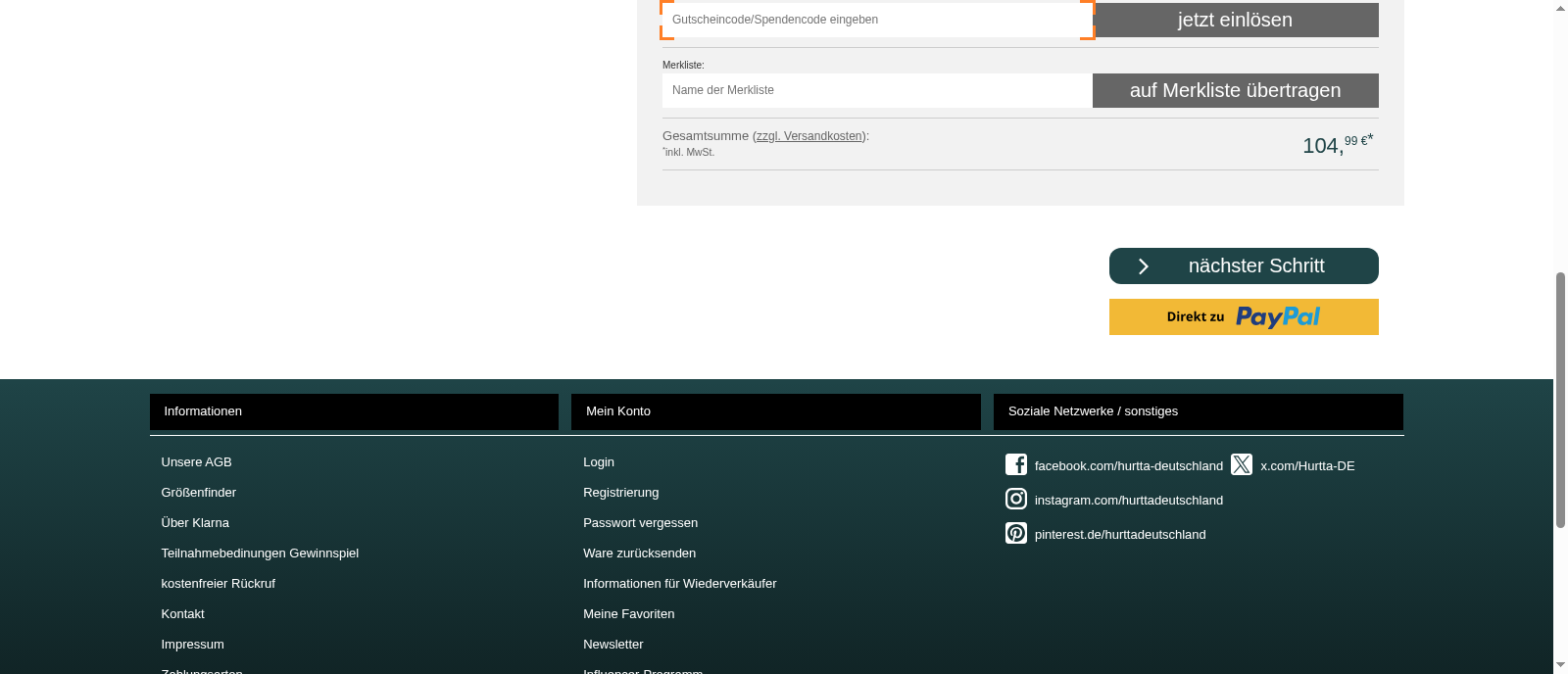This screenshot has width=1568, height=674.
Task: Focus the Gutscheincode/Spendencode input field
Action: pos(878,20)
